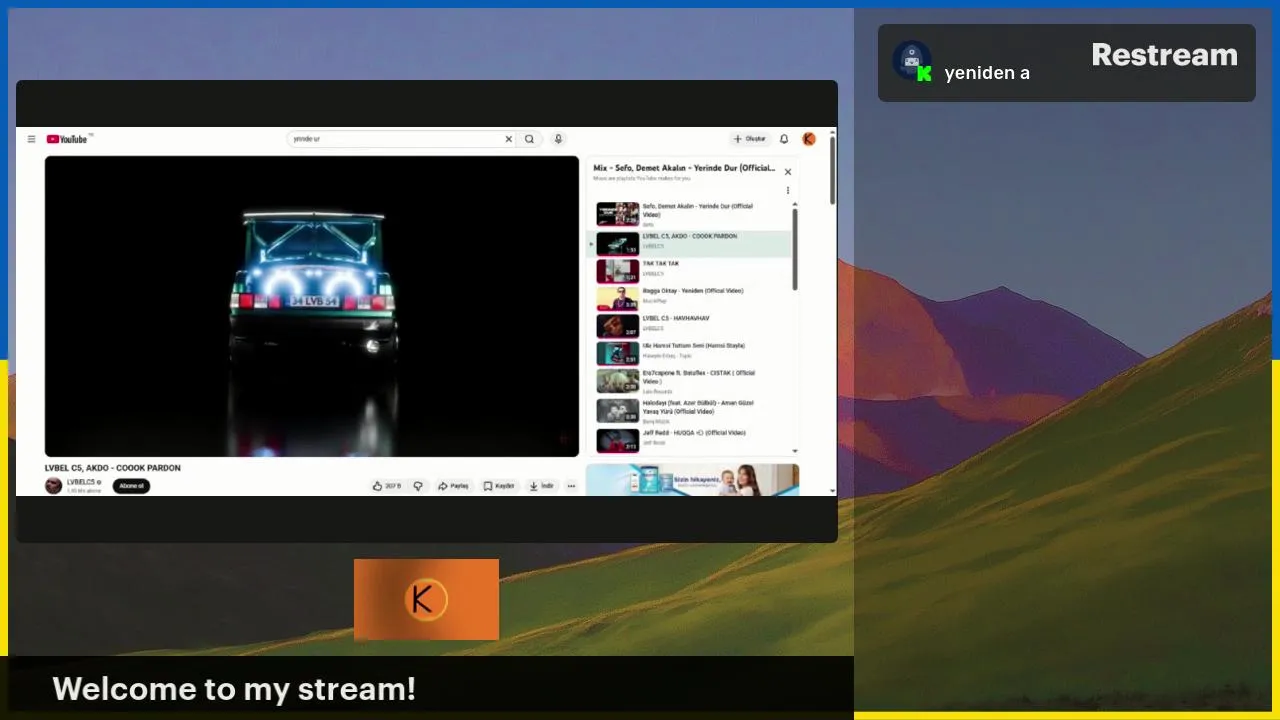This screenshot has width=1280, height=720.
Task: Click the Jeff Redd HUQQA thumbnail
Action: point(618,440)
